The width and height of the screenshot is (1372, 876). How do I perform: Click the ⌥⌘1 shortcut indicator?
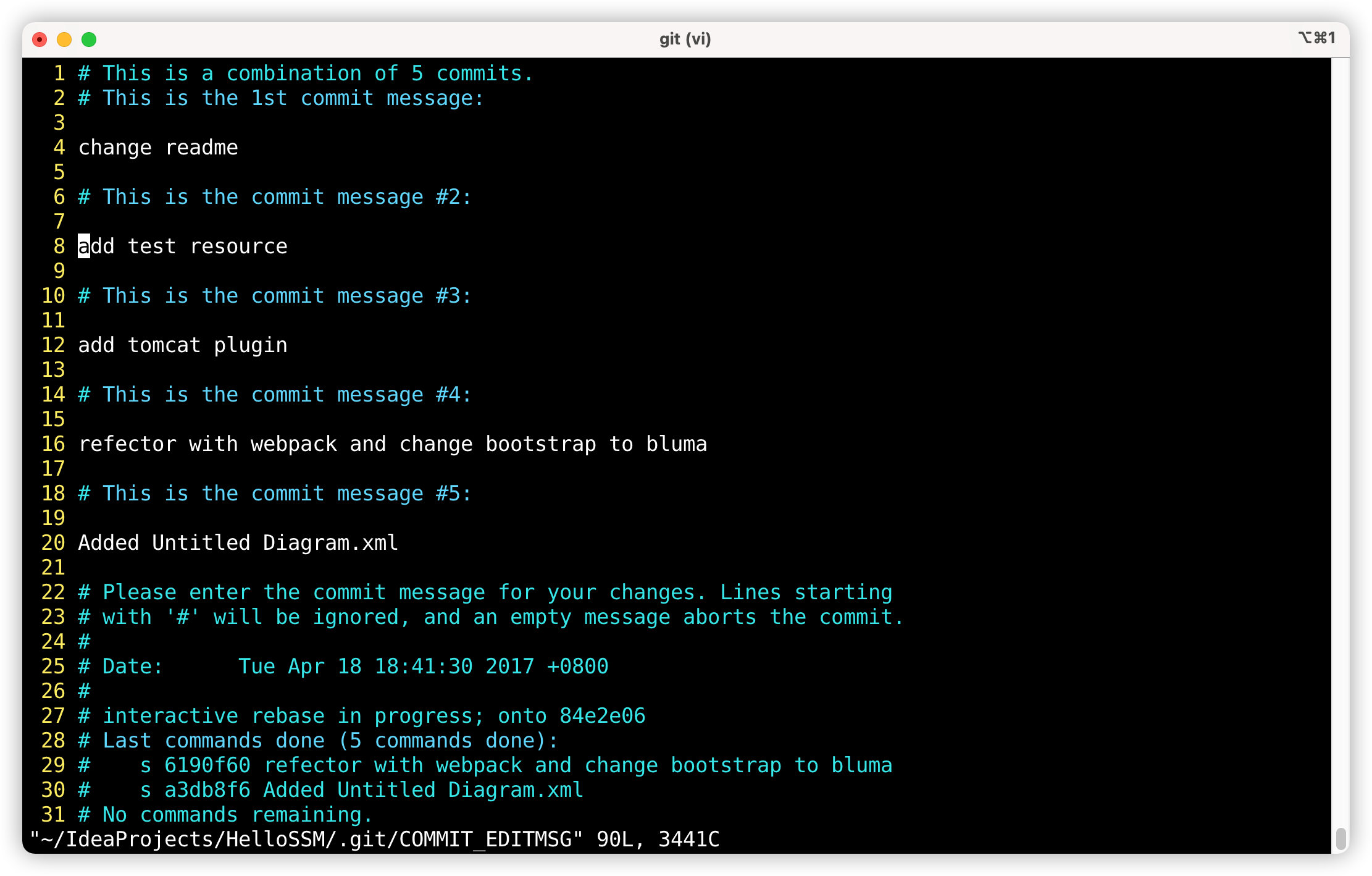click(1317, 38)
